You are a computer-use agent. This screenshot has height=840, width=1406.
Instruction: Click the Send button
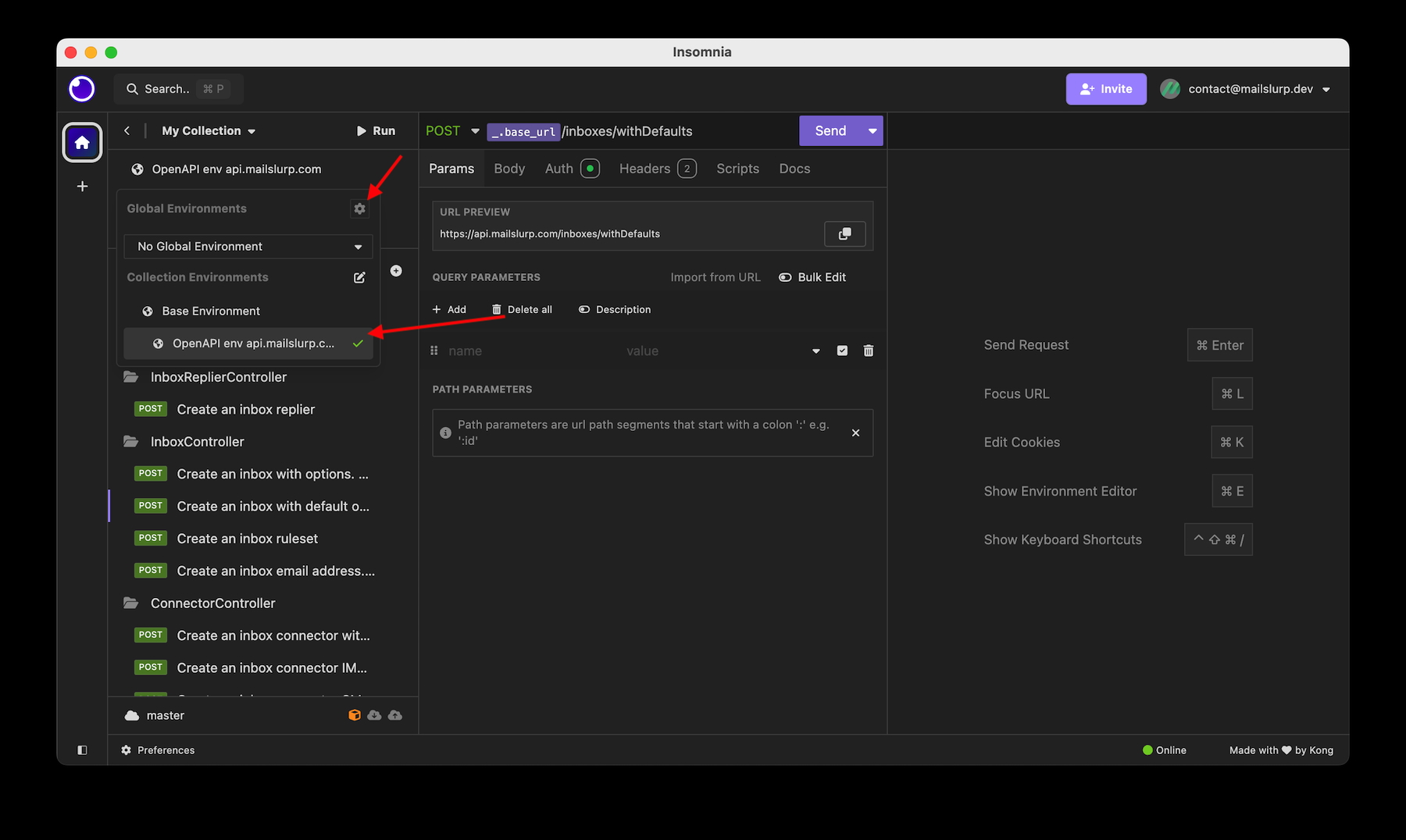coord(830,131)
